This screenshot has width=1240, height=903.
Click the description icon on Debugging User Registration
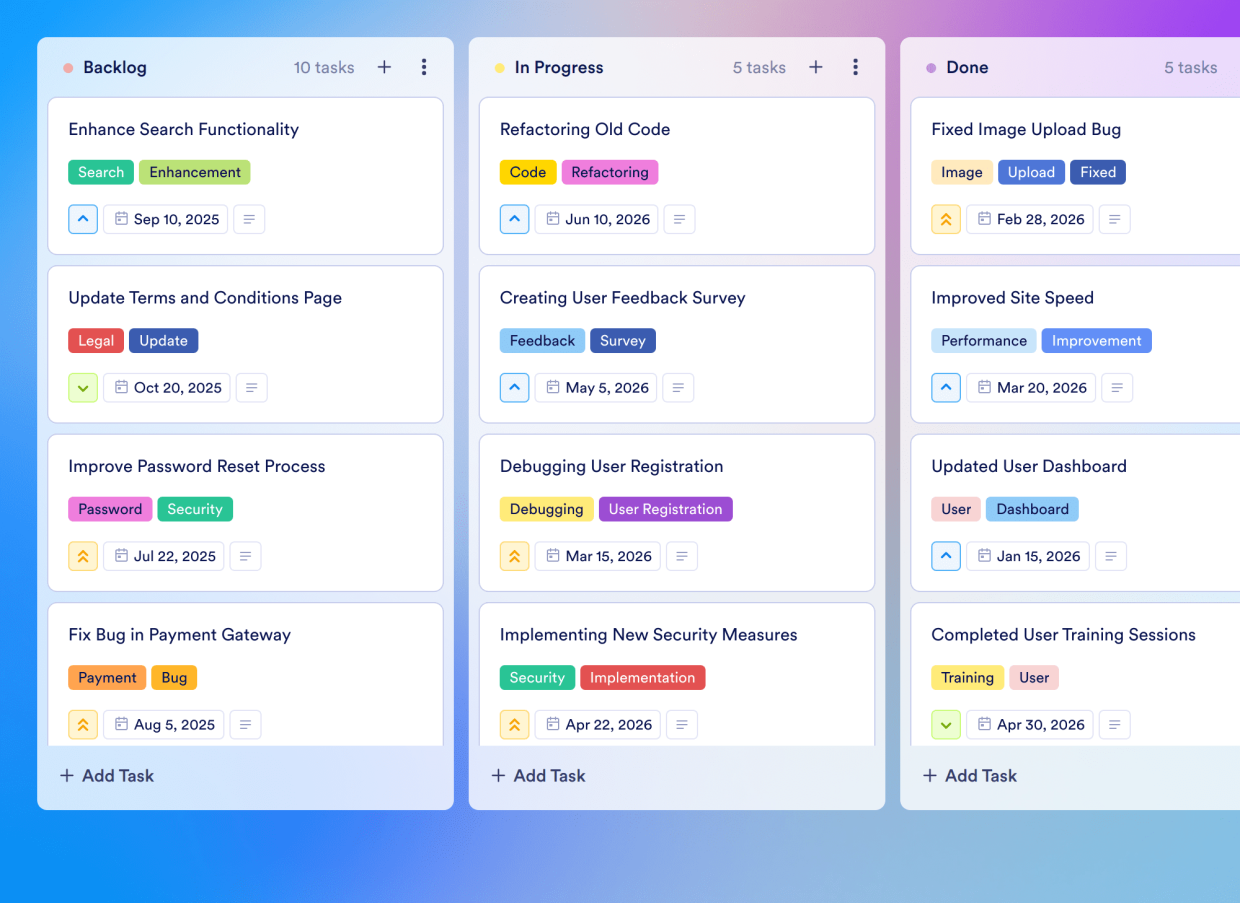[682, 556]
